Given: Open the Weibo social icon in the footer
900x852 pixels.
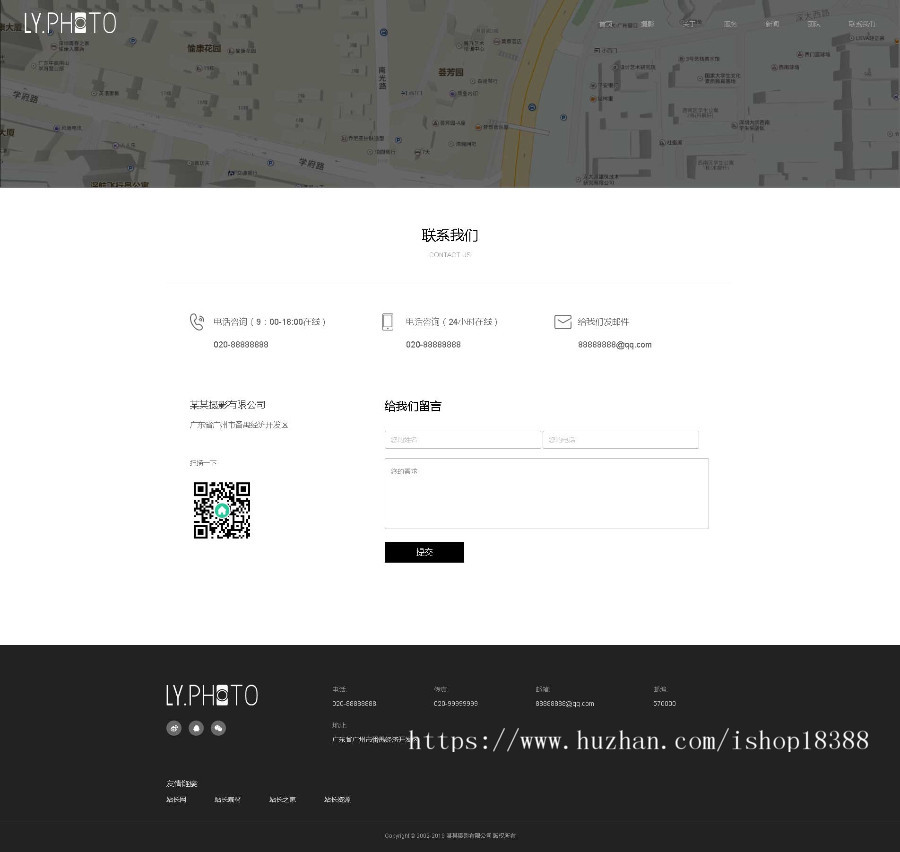Looking at the screenshot, I should pos(174,728).
